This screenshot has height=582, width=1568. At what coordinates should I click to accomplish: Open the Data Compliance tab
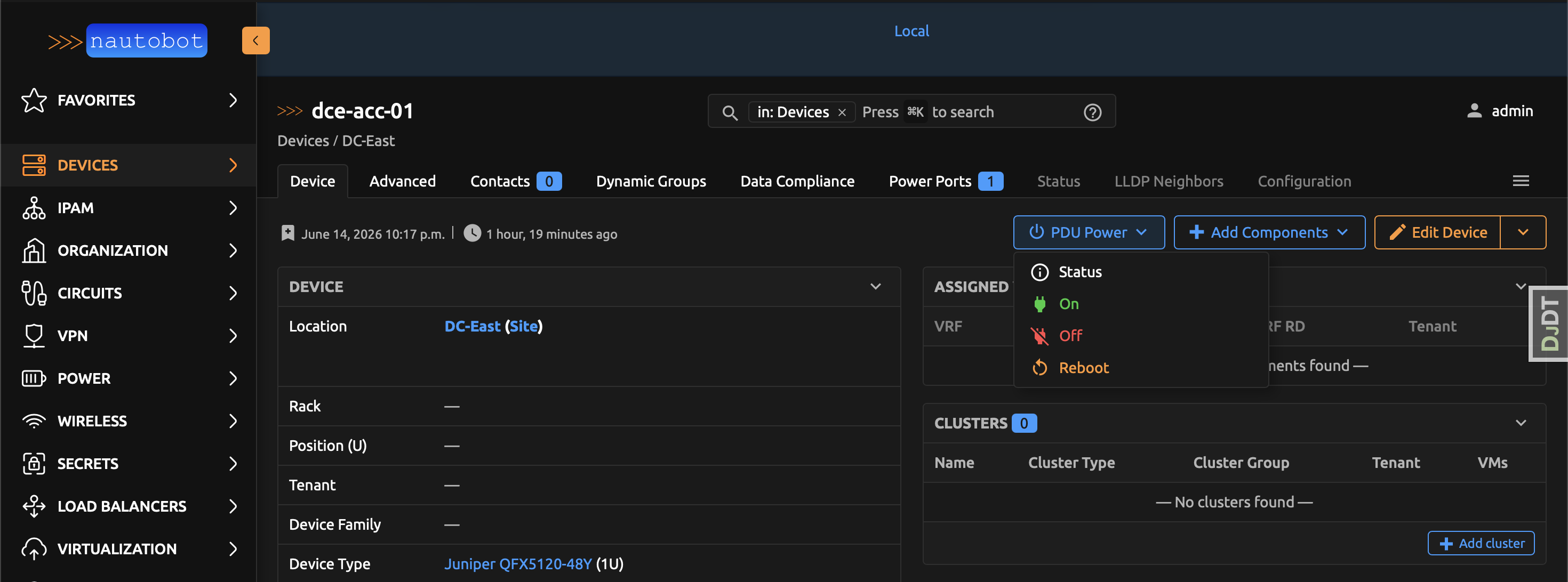coord(797,181)
